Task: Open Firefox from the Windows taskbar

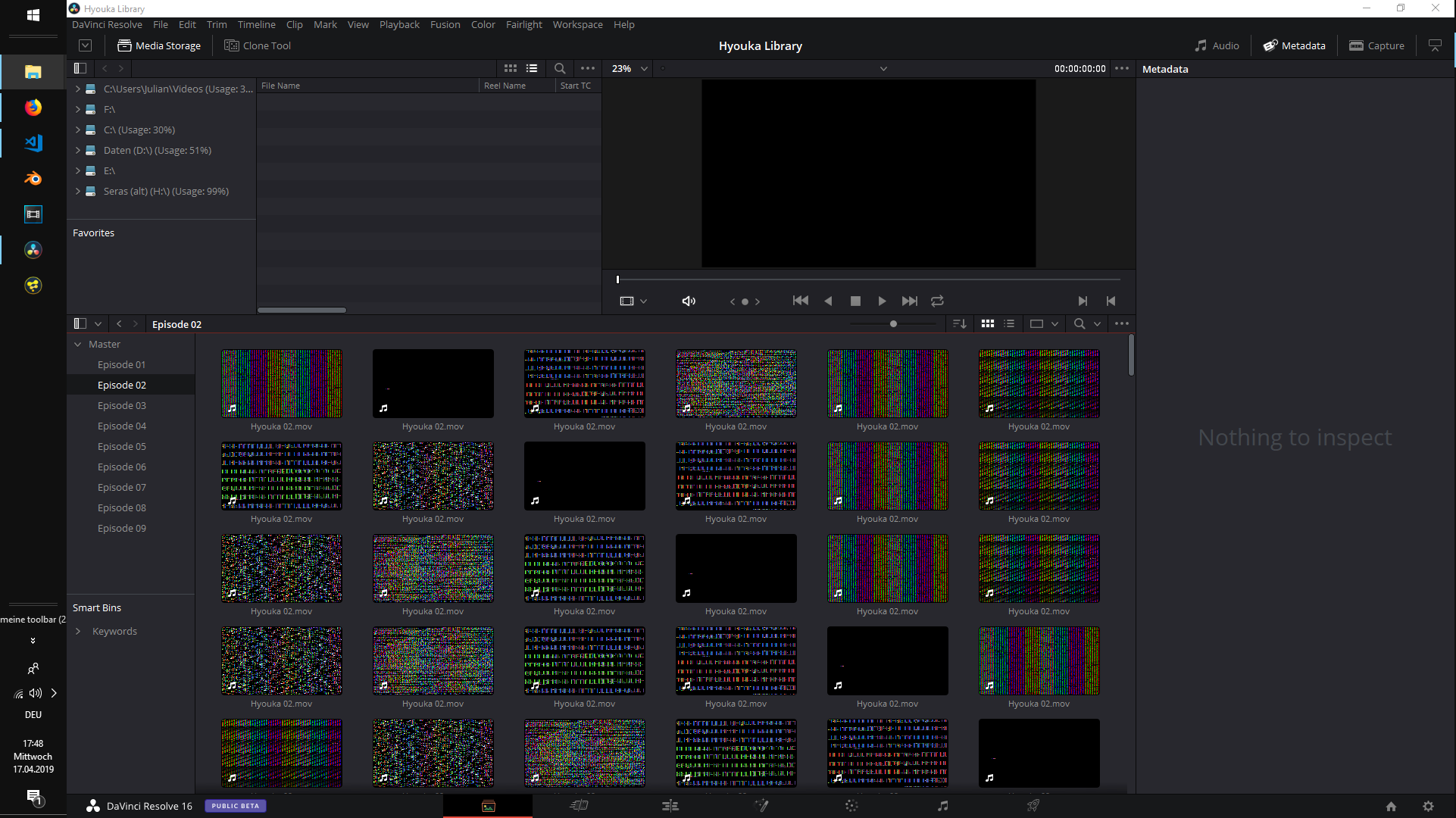Action: pyautogui.click(x=33, y=108)
